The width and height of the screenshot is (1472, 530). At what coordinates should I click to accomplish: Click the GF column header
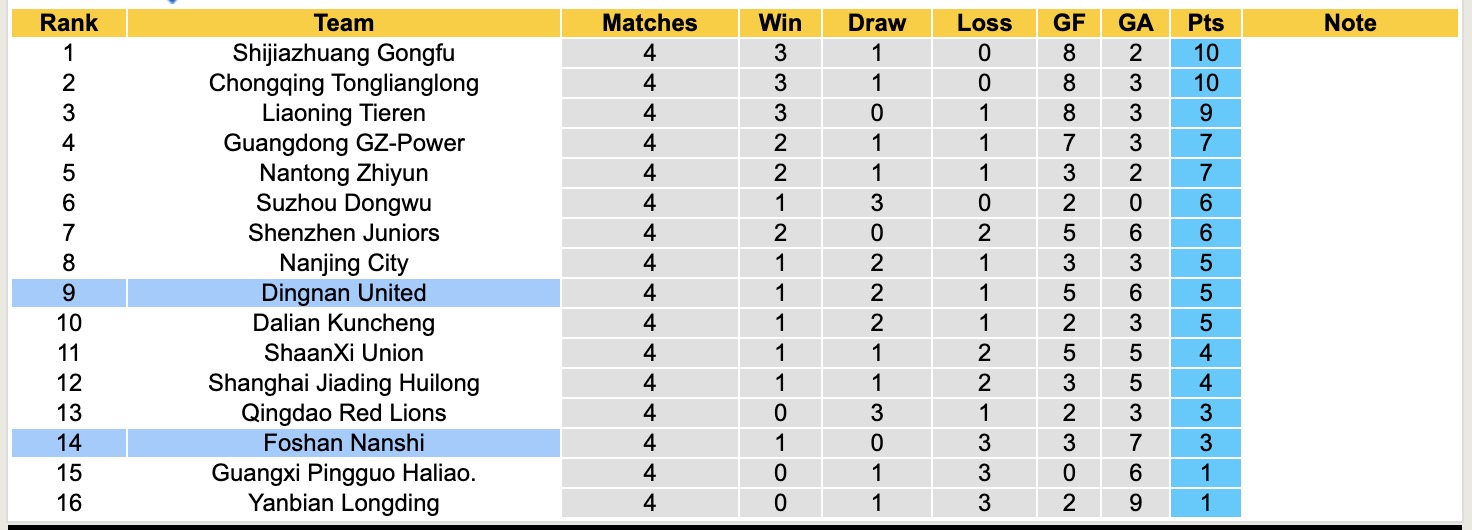(x=1069, y=23)
